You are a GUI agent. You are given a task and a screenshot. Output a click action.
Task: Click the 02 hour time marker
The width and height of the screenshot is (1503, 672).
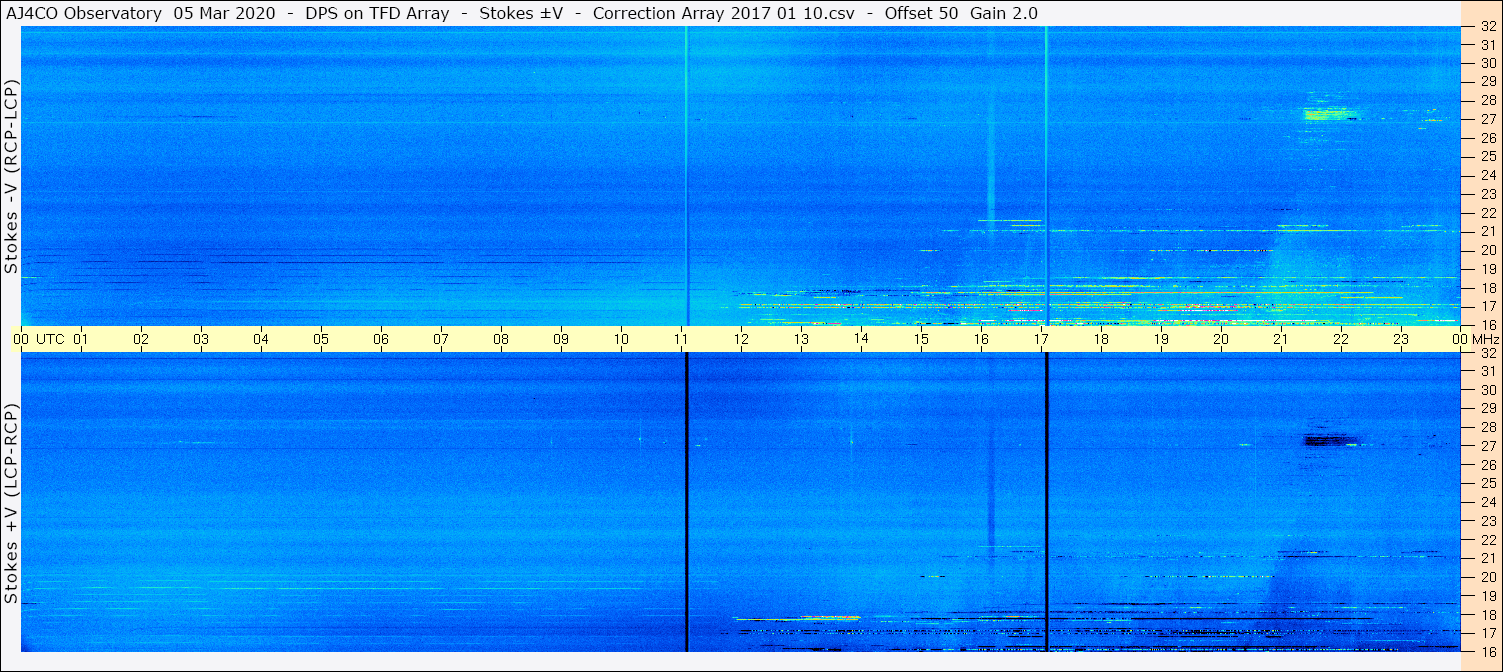pyautogui.click(x=141, y=339)
